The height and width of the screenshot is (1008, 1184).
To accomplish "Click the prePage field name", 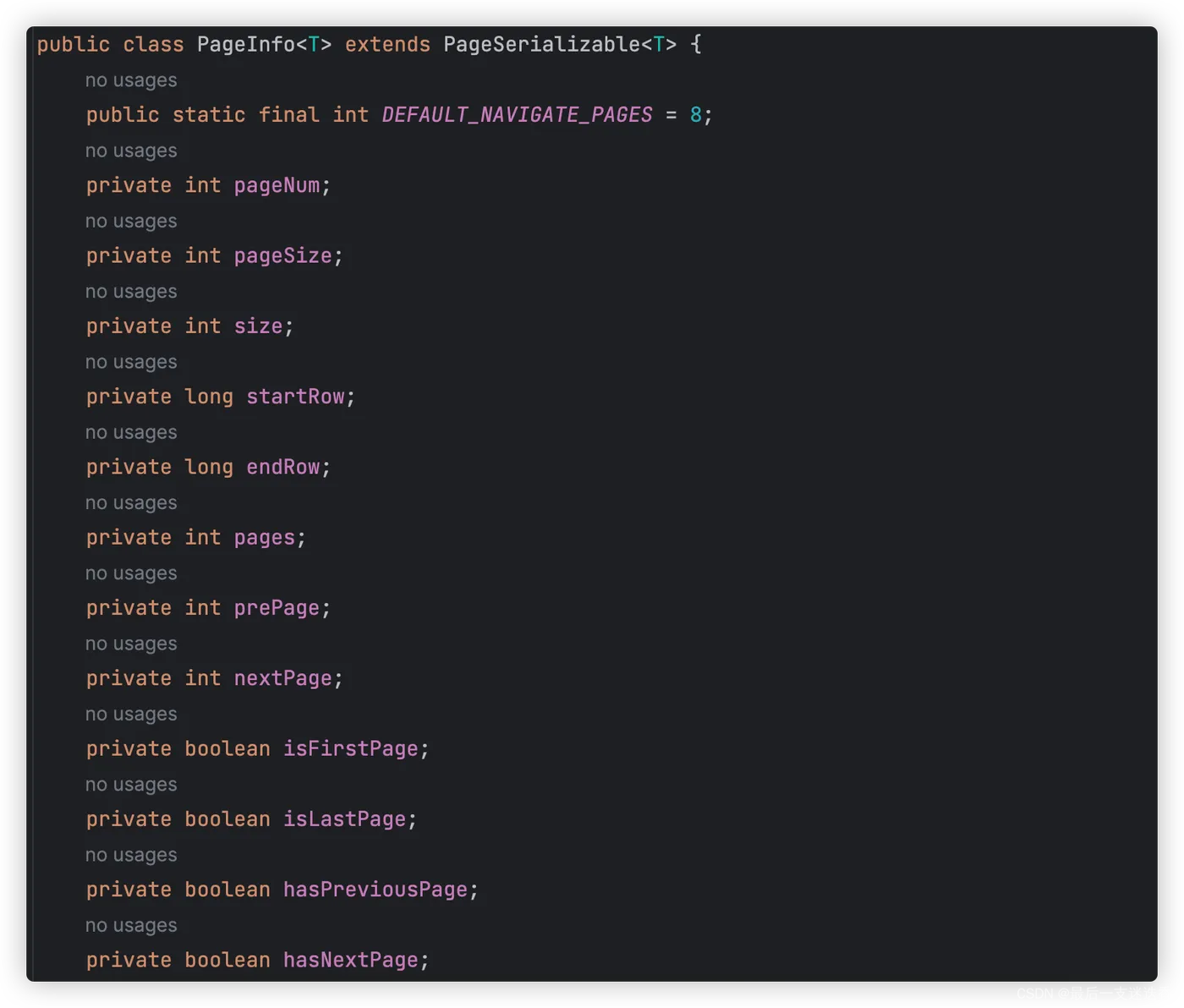I will pos(277,608).
